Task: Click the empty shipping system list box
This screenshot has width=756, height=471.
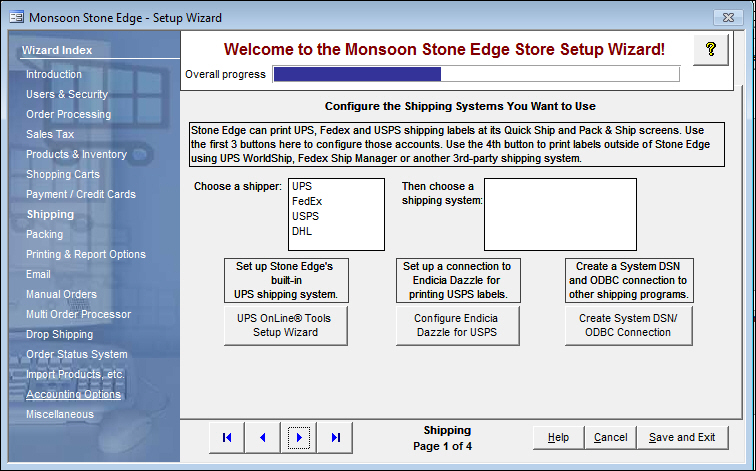Action: click(x=560, y=215)
